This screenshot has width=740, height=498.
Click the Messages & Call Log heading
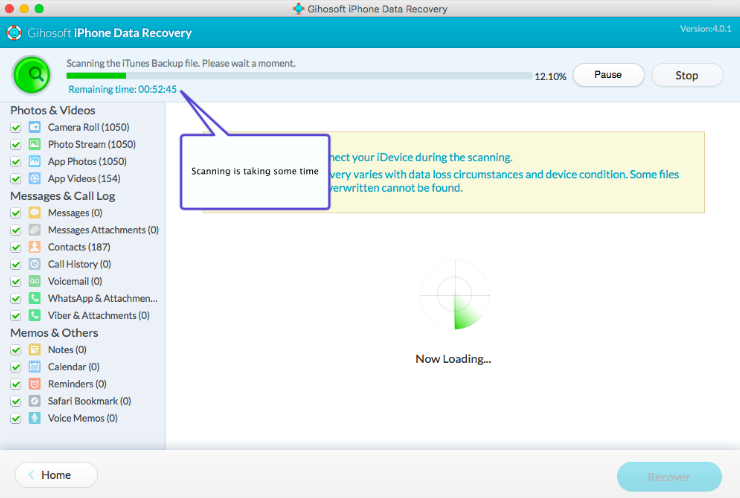pos(63,196)
